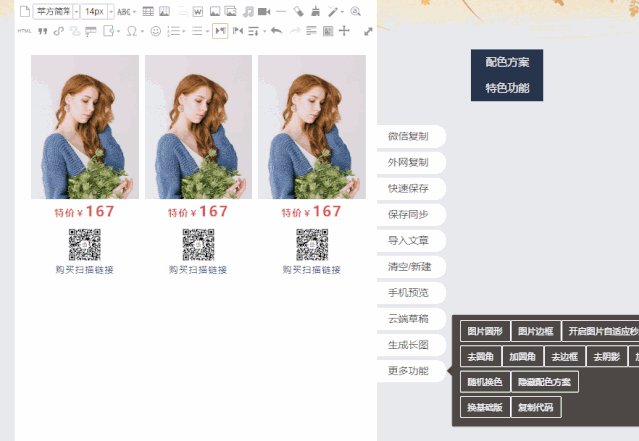
Task: Insert a special character via Omega
Action: click(132, 31)
